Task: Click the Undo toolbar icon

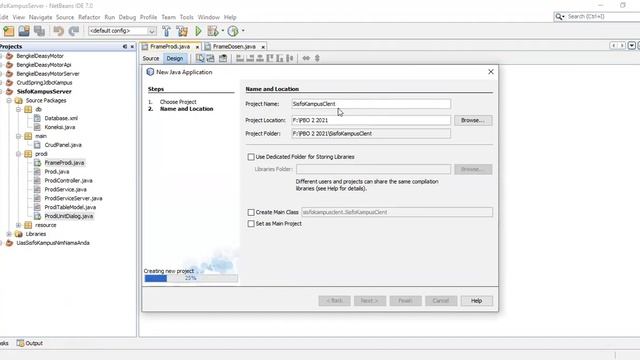Action: [58, 31]
